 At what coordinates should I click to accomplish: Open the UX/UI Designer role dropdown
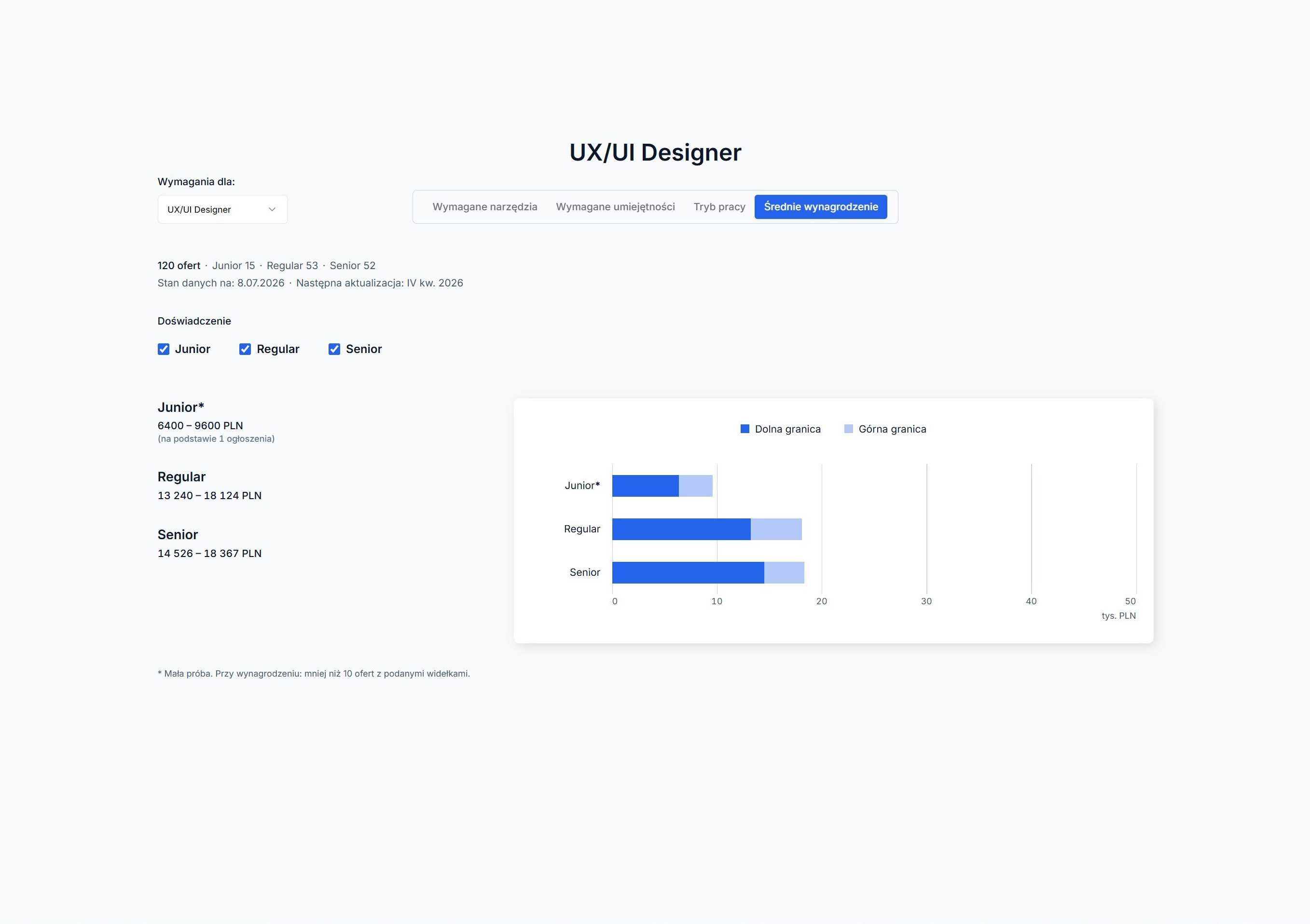(x=222, y=209)
